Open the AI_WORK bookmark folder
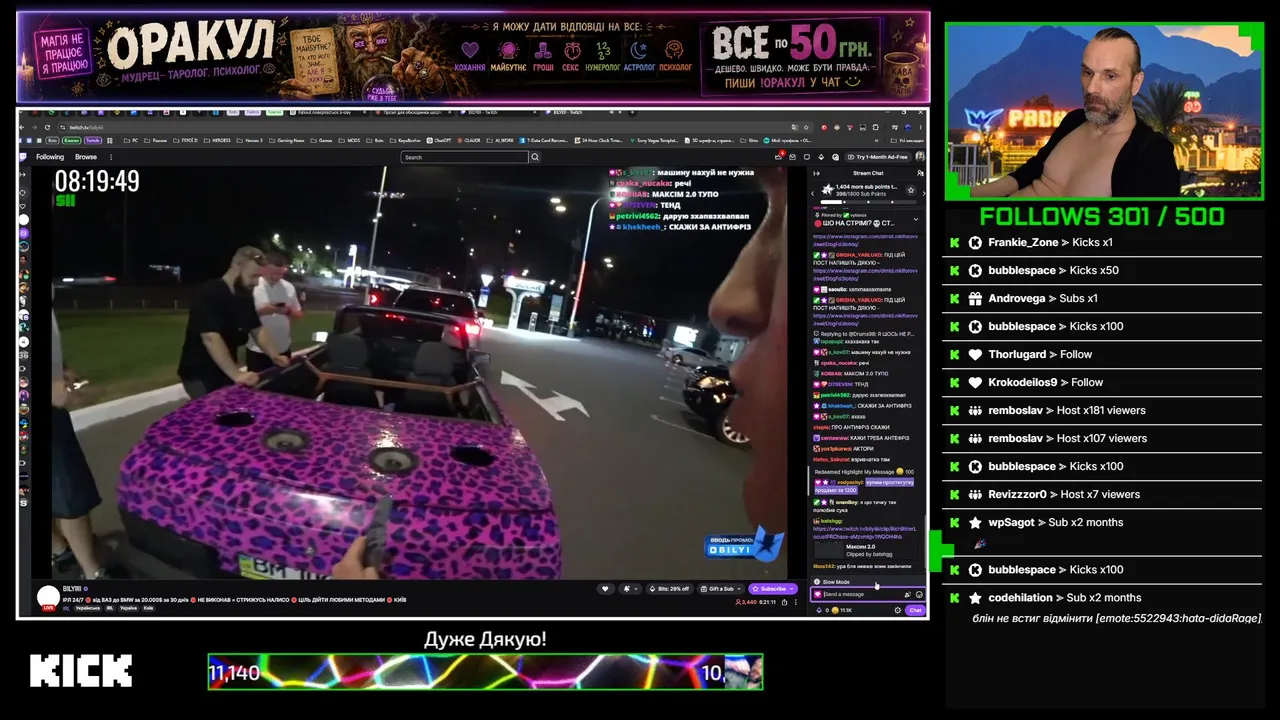Viewport: 1280px width, 720px height. pyautogui.click(x=500, y=141)
